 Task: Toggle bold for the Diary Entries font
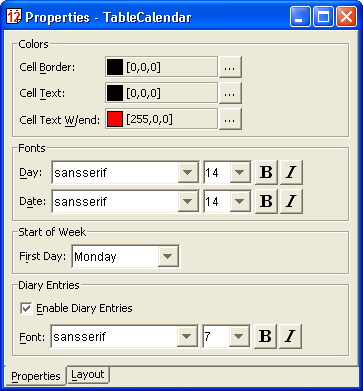265,336
